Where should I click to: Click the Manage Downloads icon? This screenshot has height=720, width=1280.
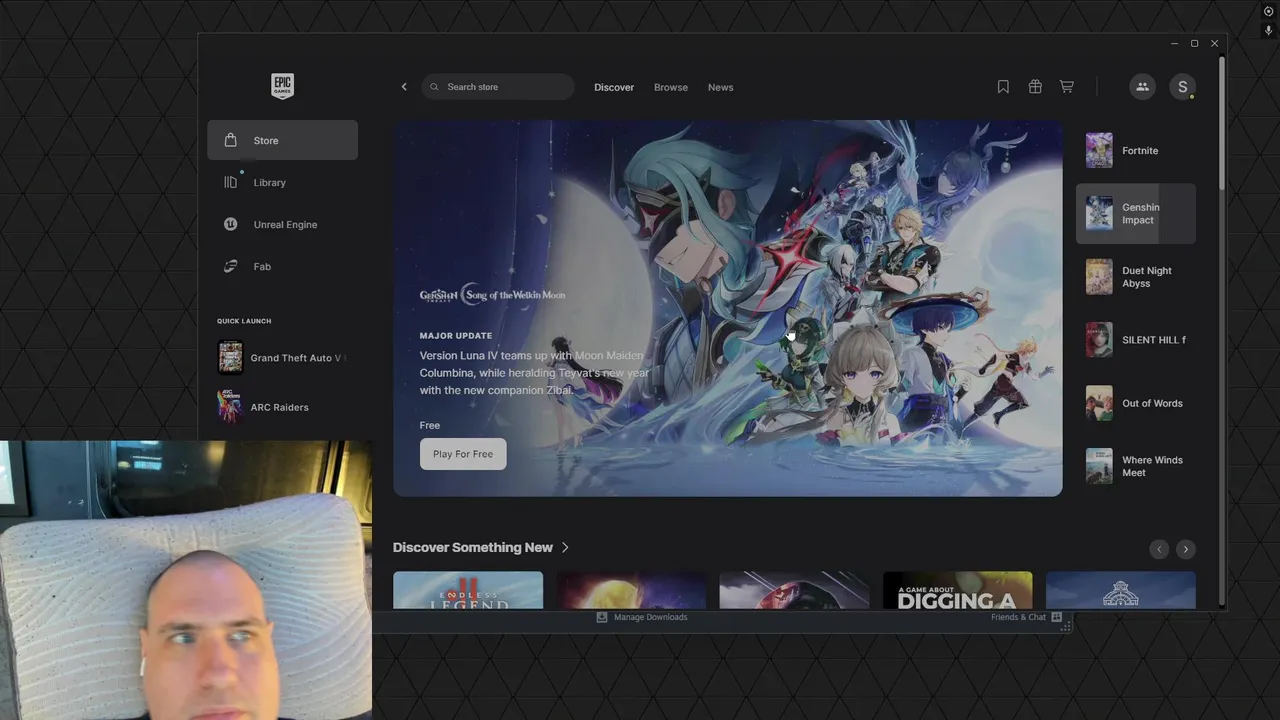pyautogui.click(x=602, y=617)
